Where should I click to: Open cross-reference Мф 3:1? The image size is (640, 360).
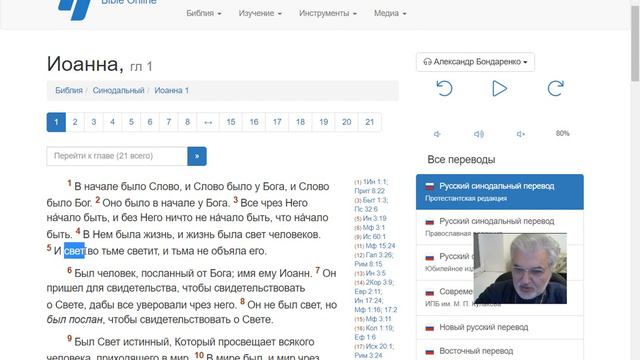click(373, 227)
